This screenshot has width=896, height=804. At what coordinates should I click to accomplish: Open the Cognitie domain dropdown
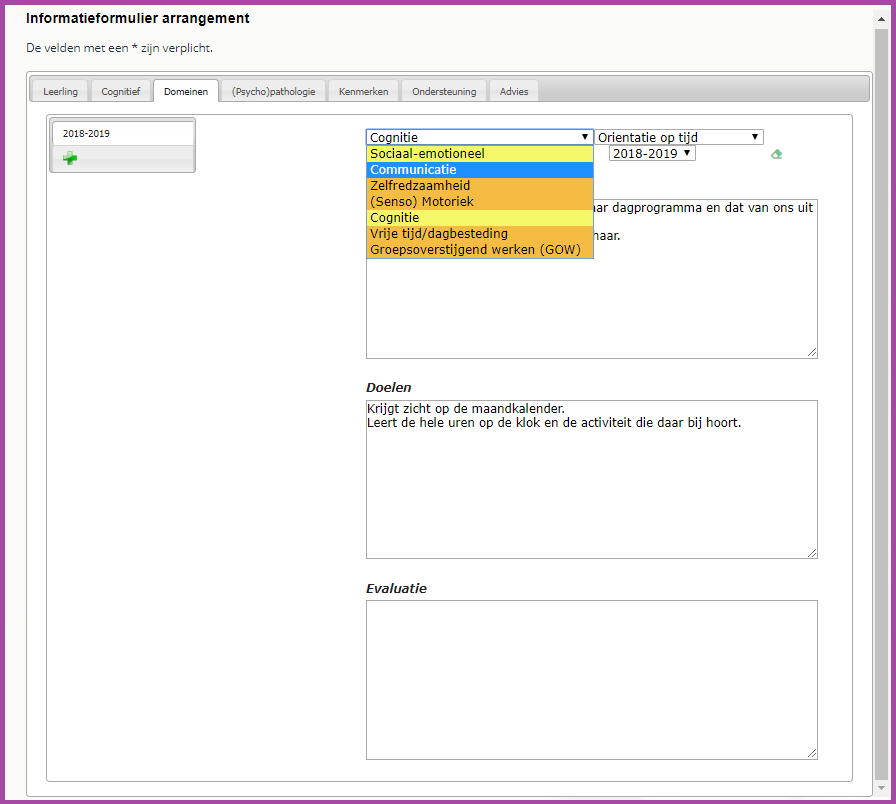pyautogui.click(x=479, y=137)
